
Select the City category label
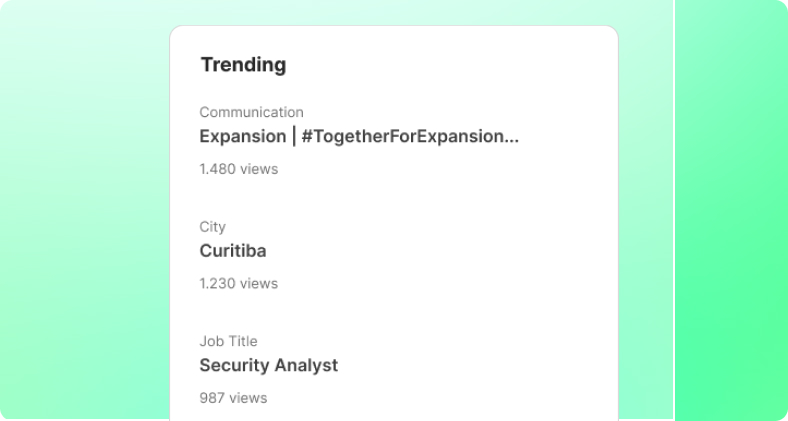pyautogui.click(x=212, y=227)
